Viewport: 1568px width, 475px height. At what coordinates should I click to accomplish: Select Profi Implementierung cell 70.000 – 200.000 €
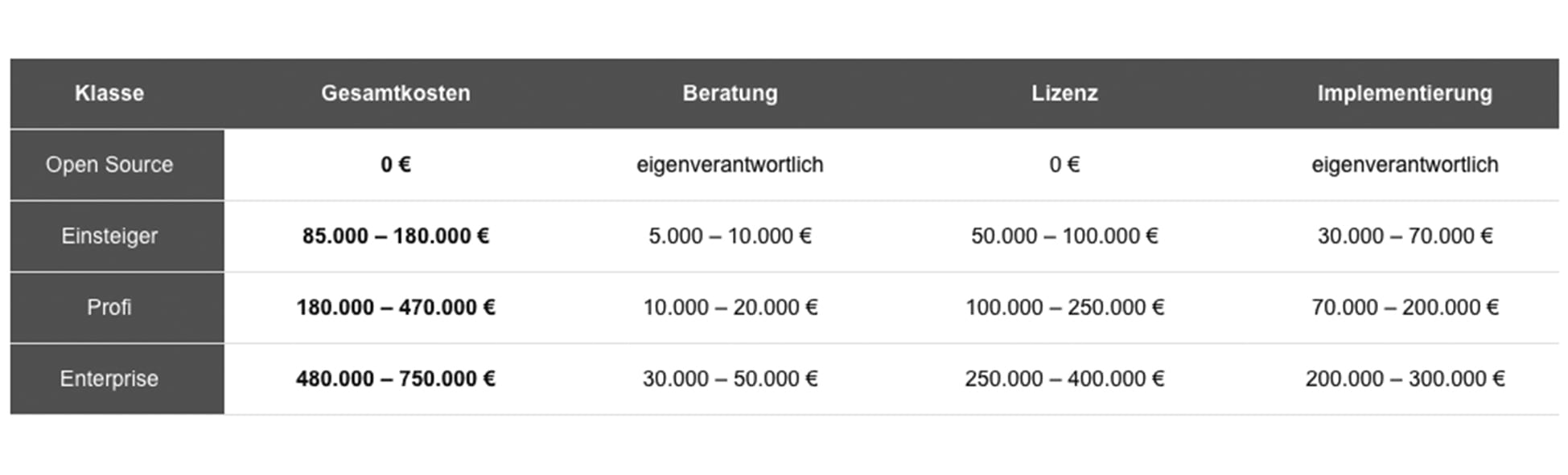pos(1405,307)
